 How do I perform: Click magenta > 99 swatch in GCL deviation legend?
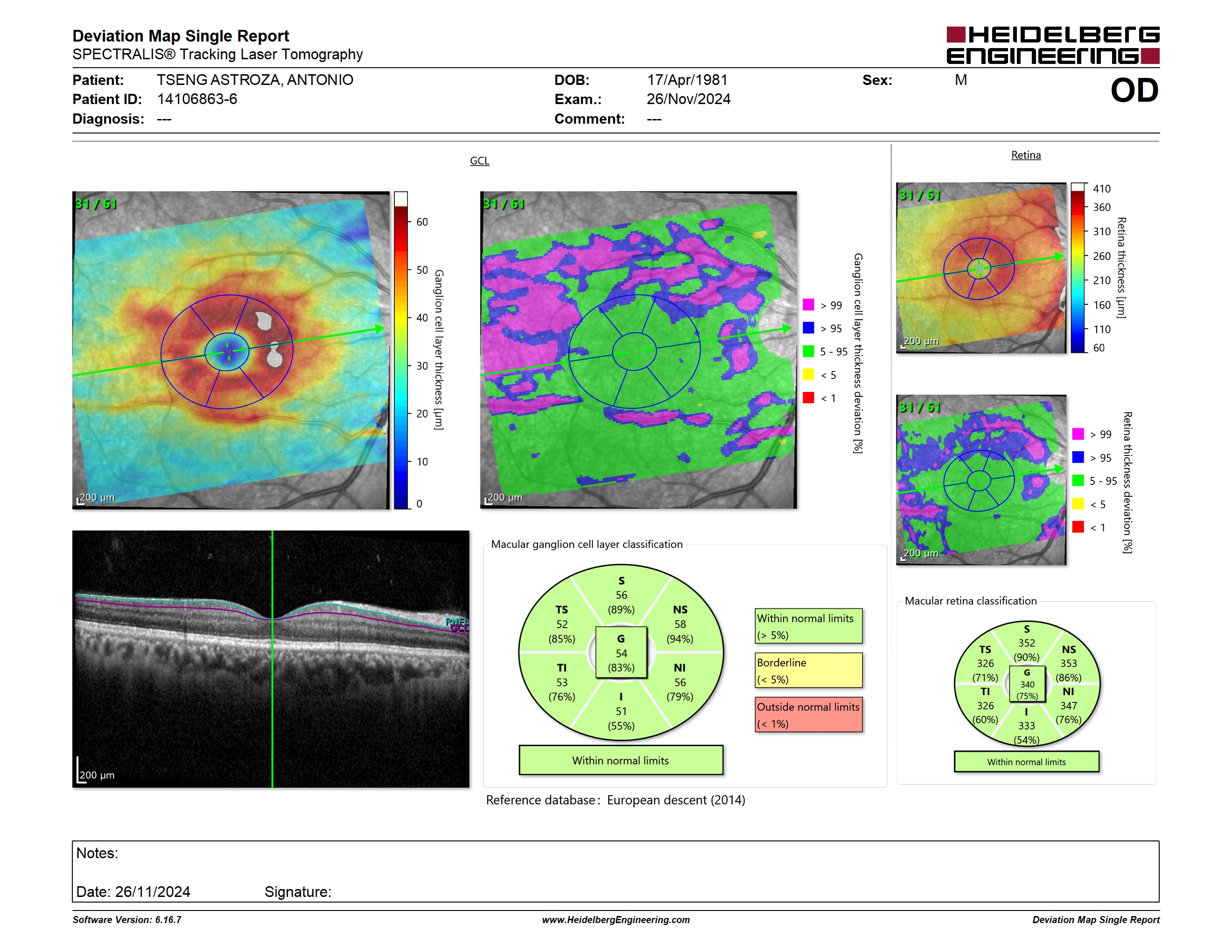(808, 305)
